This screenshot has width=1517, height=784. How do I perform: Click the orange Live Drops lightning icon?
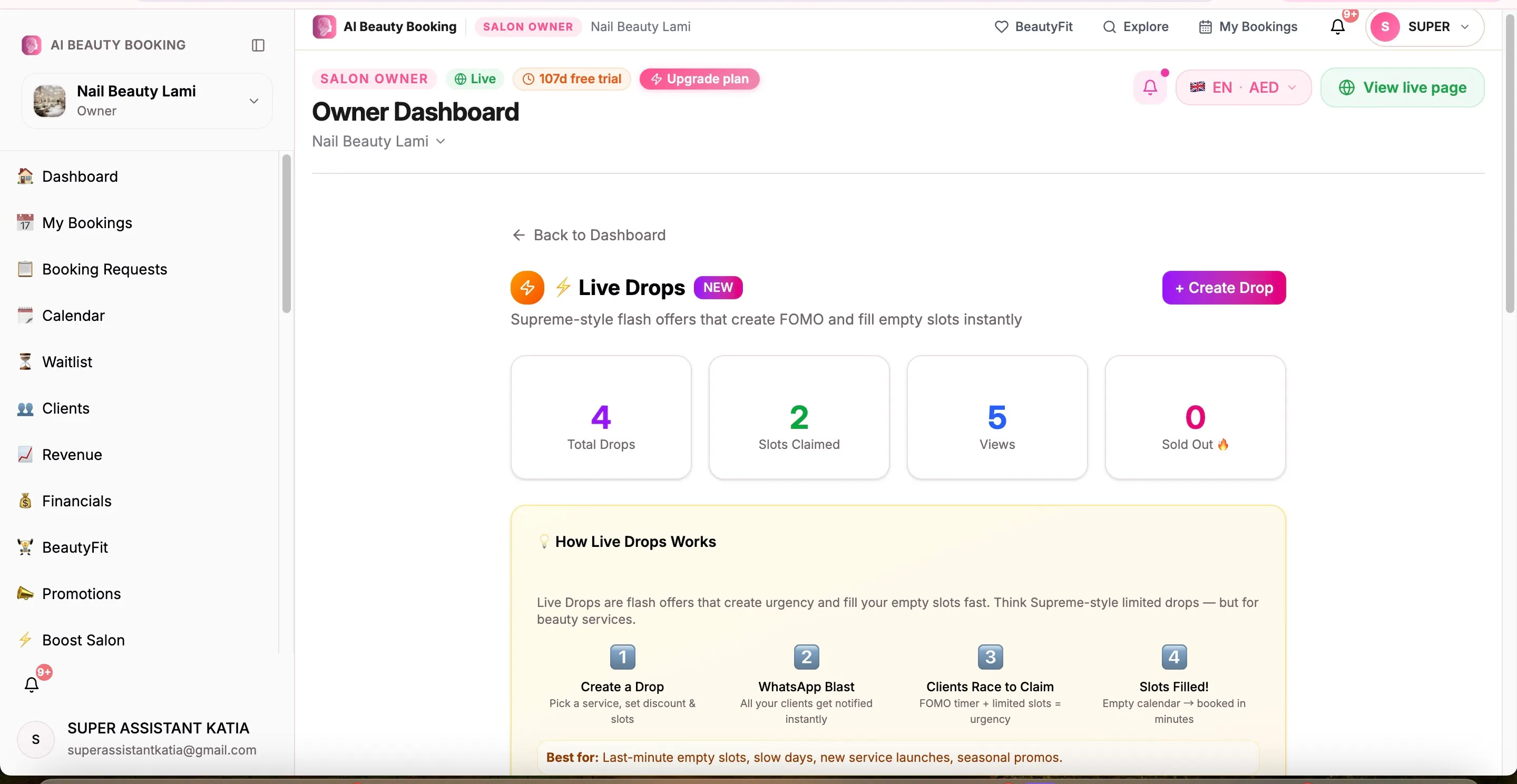coord(527,288)
